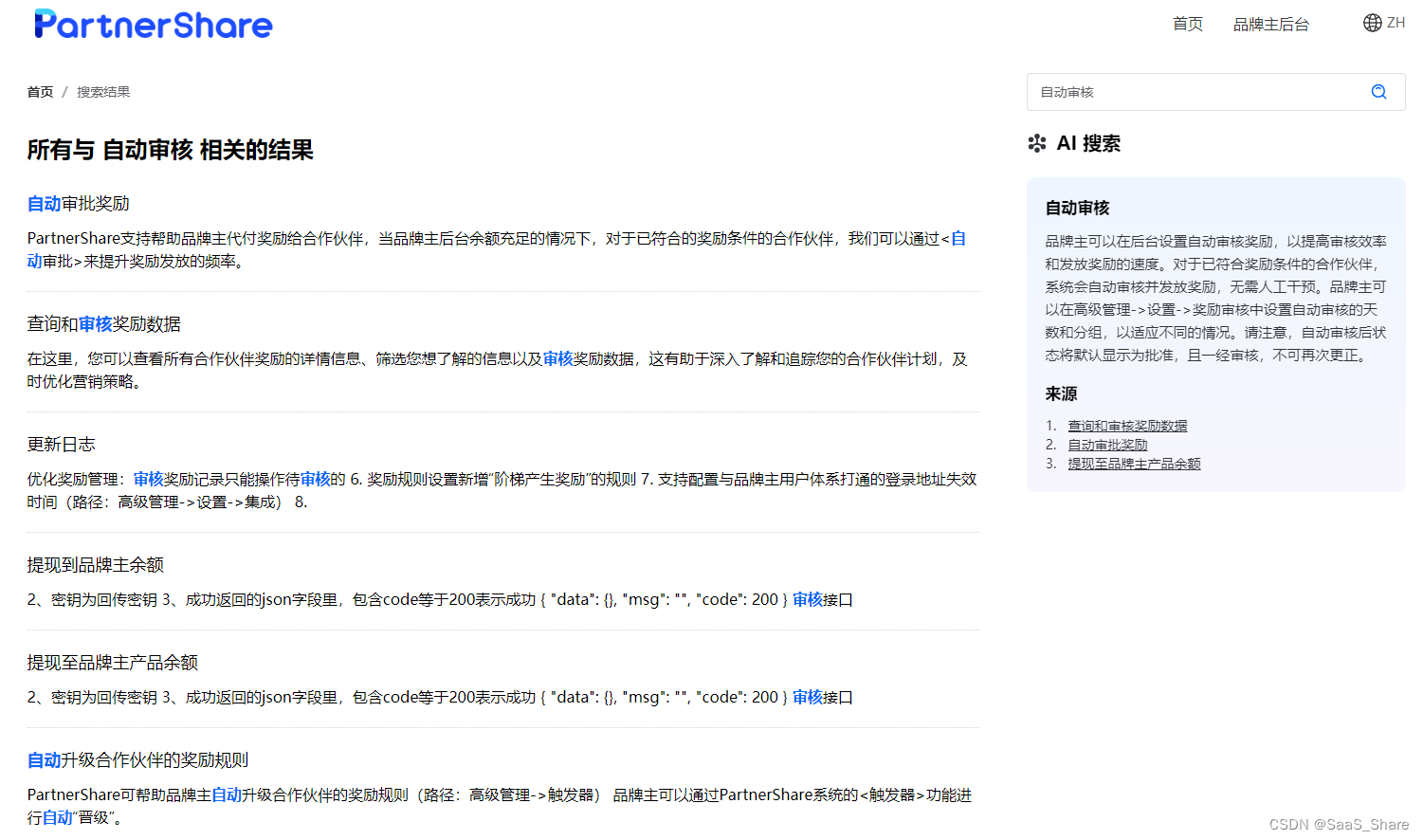
Task: Open the 首页 navigation menu item
Action: pyautogui.click(x=1187, y=25)
